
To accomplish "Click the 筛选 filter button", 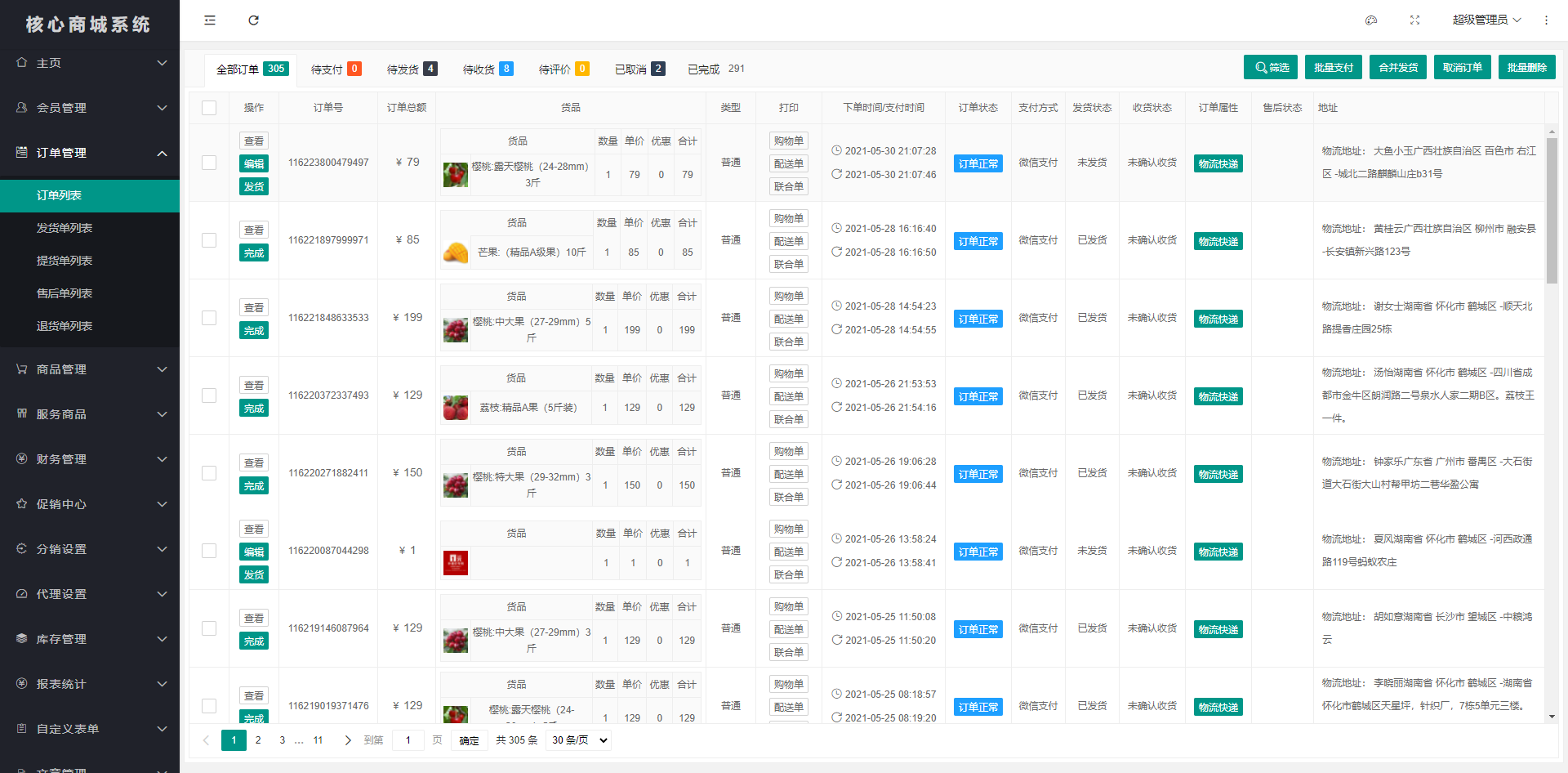I will coord(1271,68).
